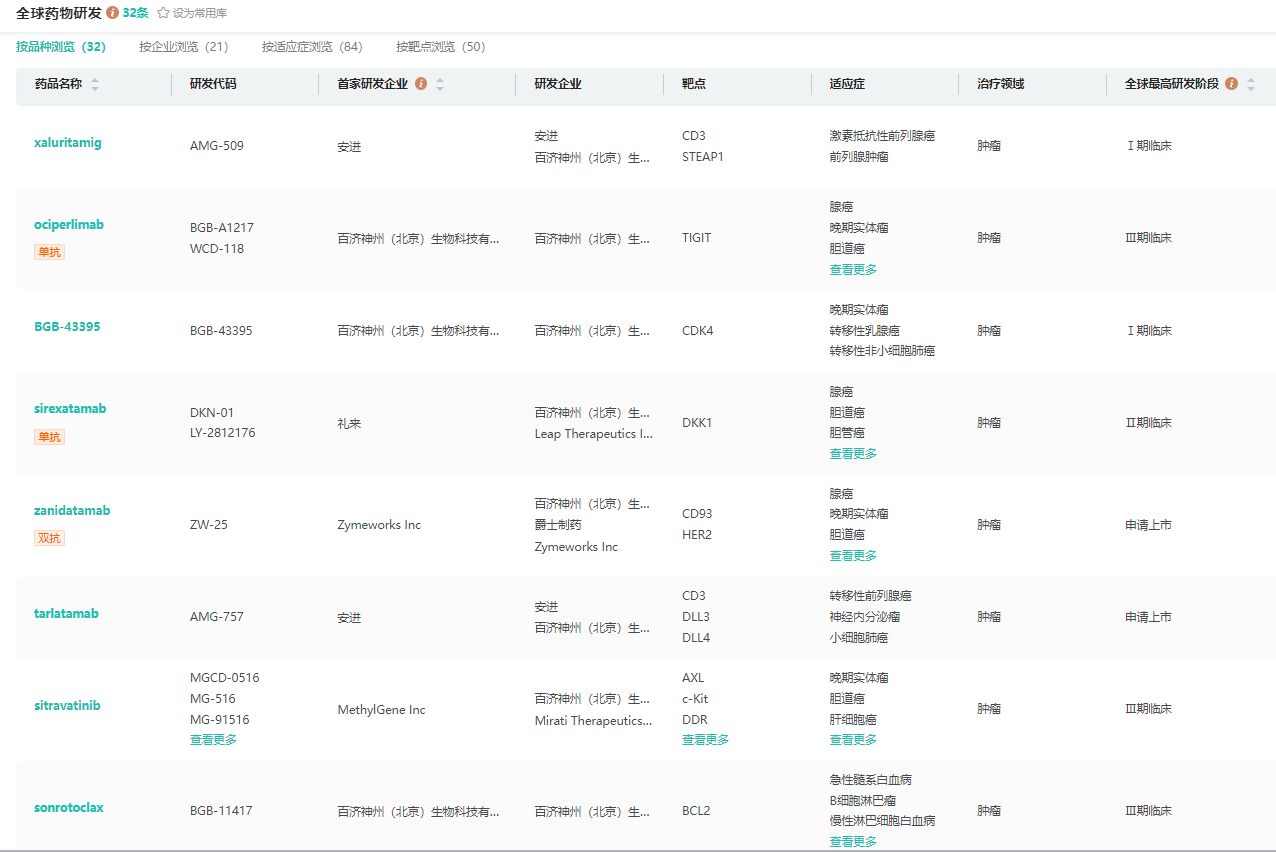Open the tarlatamab drug link
The image size is (1276, 852).
click(x=66, y=614)
